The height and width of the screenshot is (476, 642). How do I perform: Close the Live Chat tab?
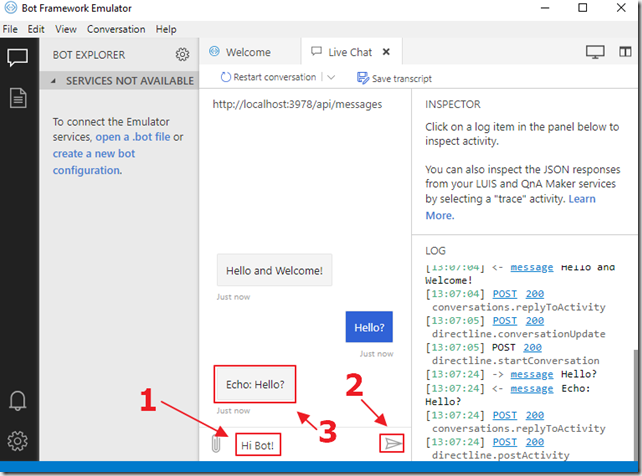tap(386, 52)
